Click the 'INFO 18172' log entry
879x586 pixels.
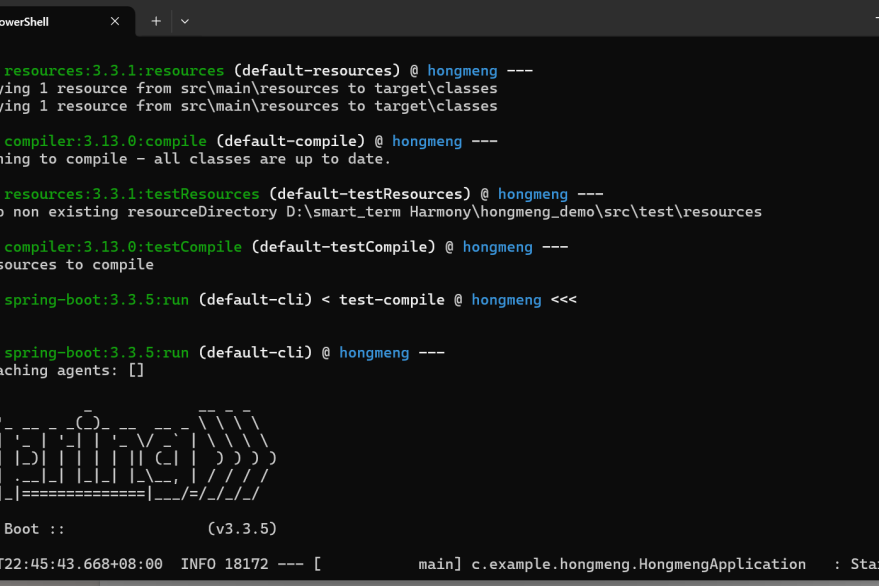click(225, 564)
